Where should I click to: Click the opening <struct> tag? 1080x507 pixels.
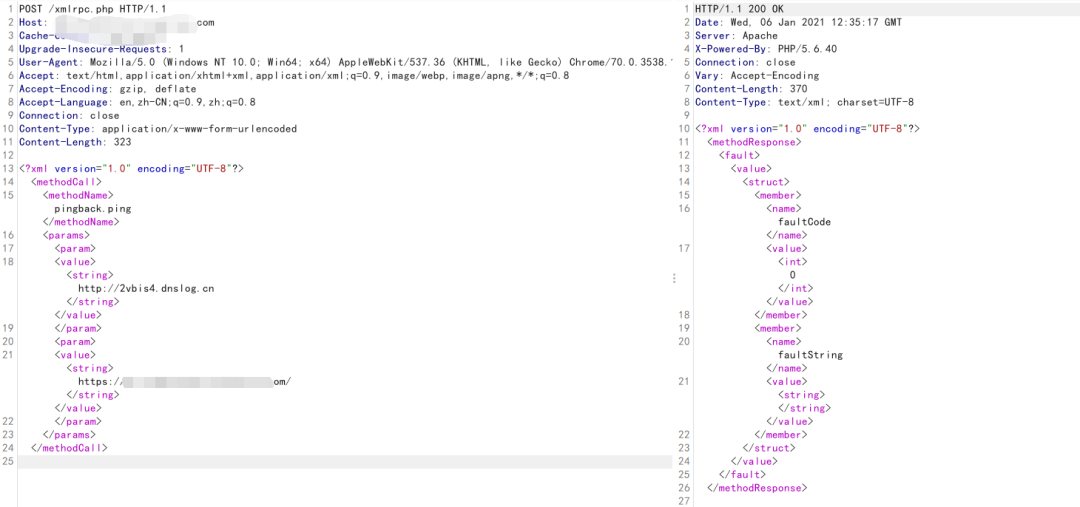(x=766, y=182)
